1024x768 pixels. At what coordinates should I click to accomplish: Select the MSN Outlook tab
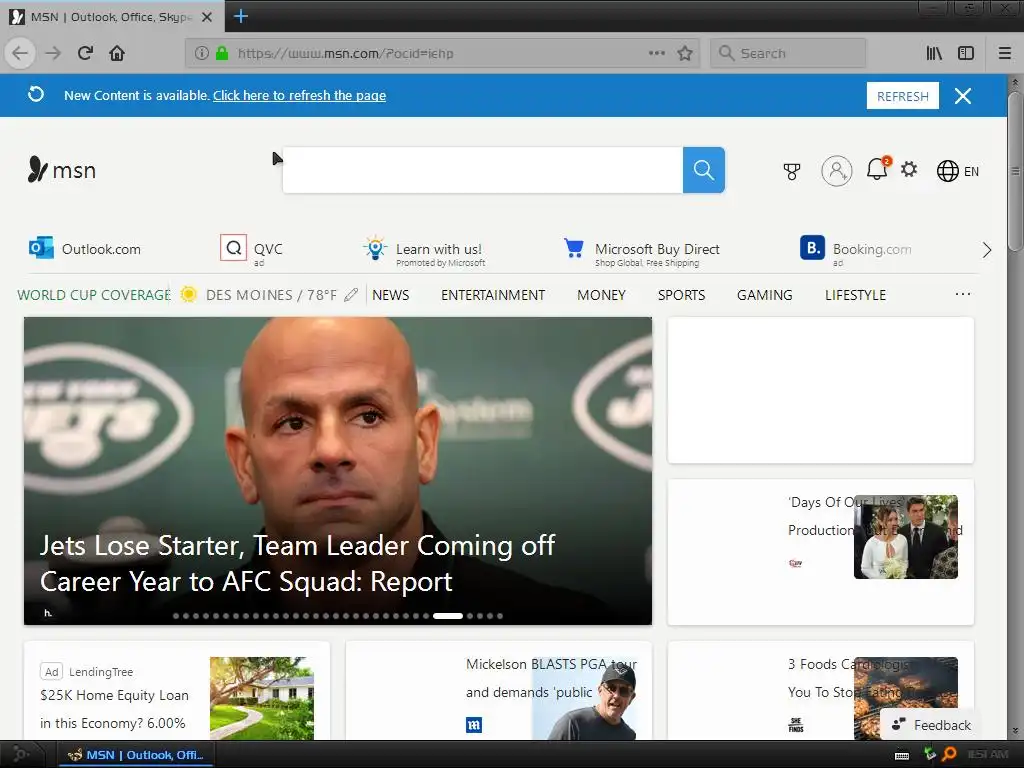pyautogui.click(x=111, y=17)
